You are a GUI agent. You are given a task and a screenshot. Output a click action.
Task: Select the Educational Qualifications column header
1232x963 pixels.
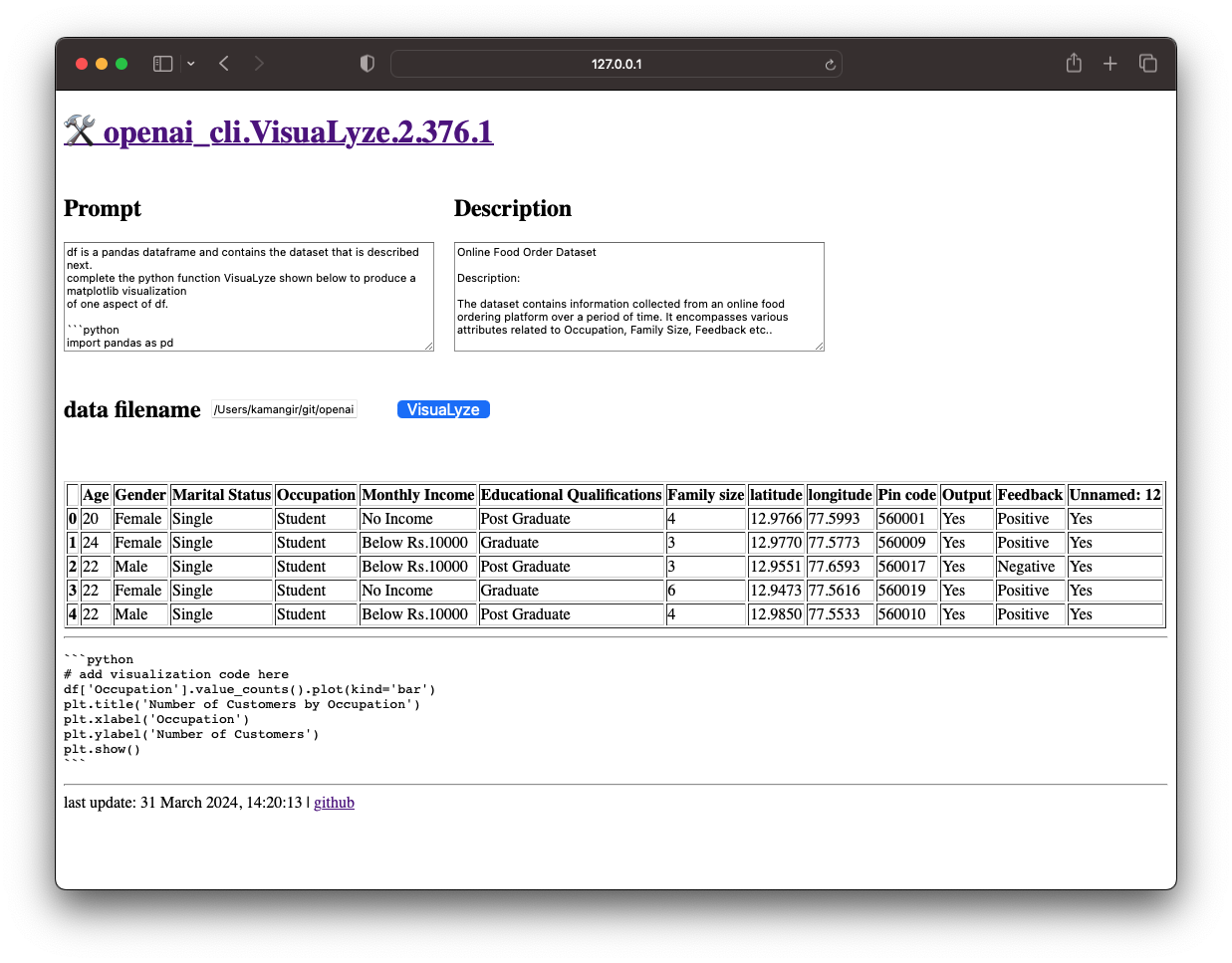click(x=571, y=495)
